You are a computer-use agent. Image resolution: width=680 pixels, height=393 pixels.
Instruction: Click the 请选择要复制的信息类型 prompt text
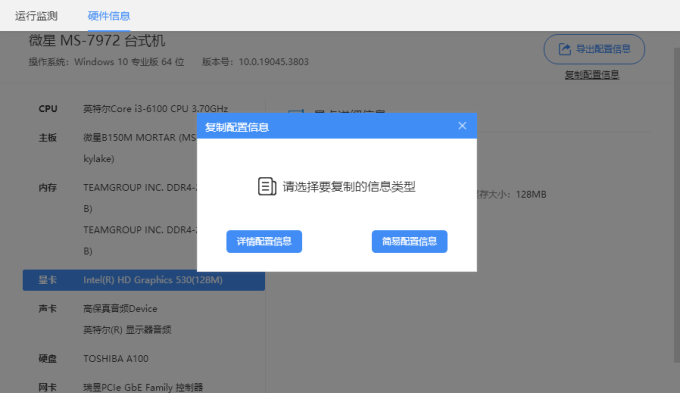point(349,187)
